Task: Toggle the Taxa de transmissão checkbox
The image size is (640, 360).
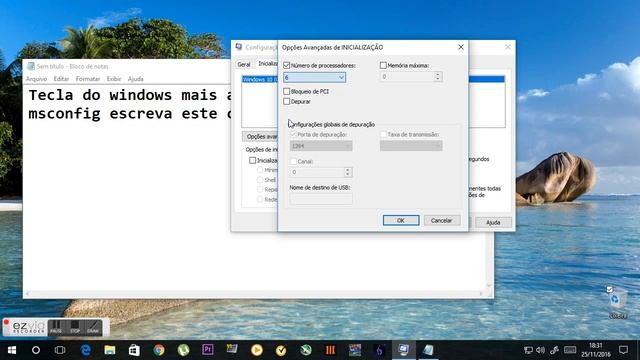Action: coord(383,134)
